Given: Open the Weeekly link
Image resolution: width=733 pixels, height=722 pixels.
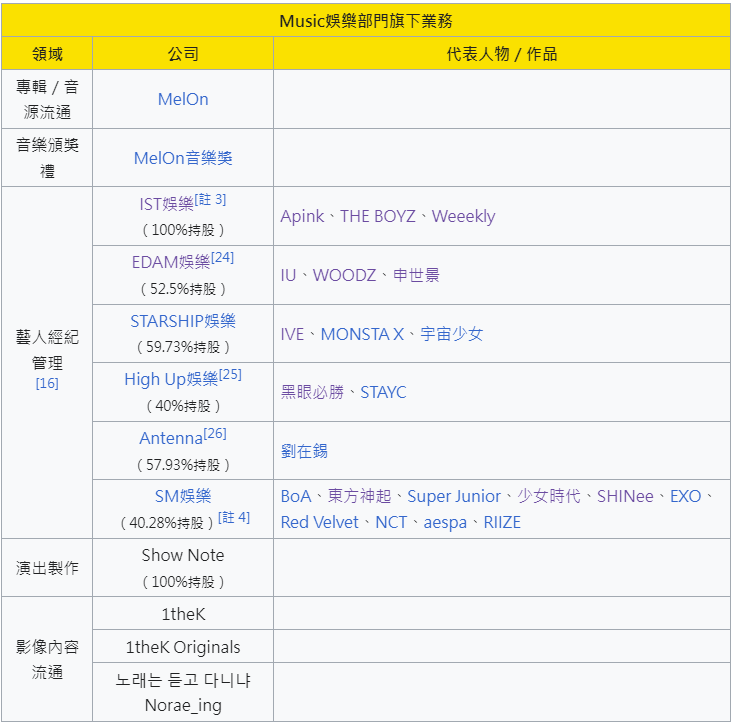Looking at the screenshot, I should point(463,216).
